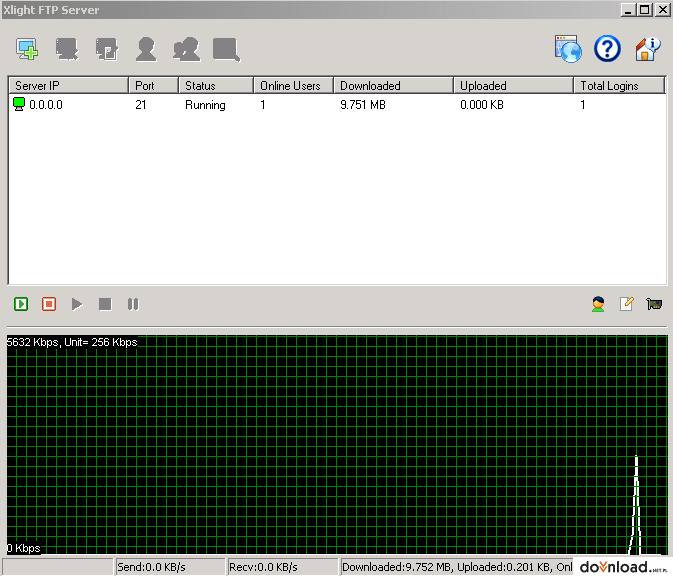Click the gray stop server button
Viewport: 673px width, 576px height.
(x=105, y=304)
